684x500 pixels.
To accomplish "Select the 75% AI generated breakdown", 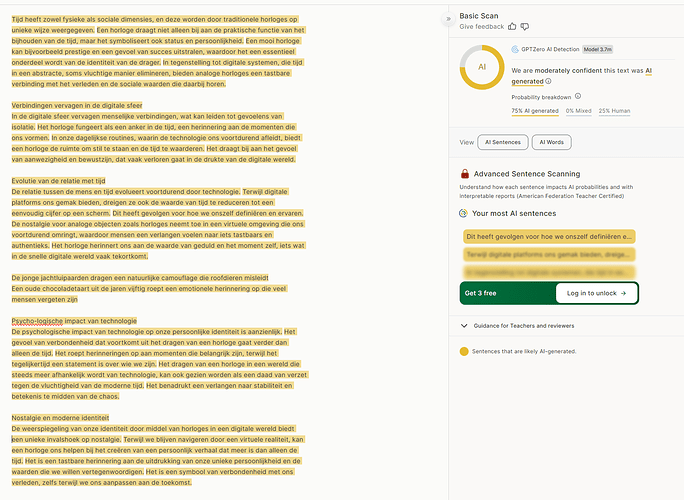I will click(x=535, y=110).
